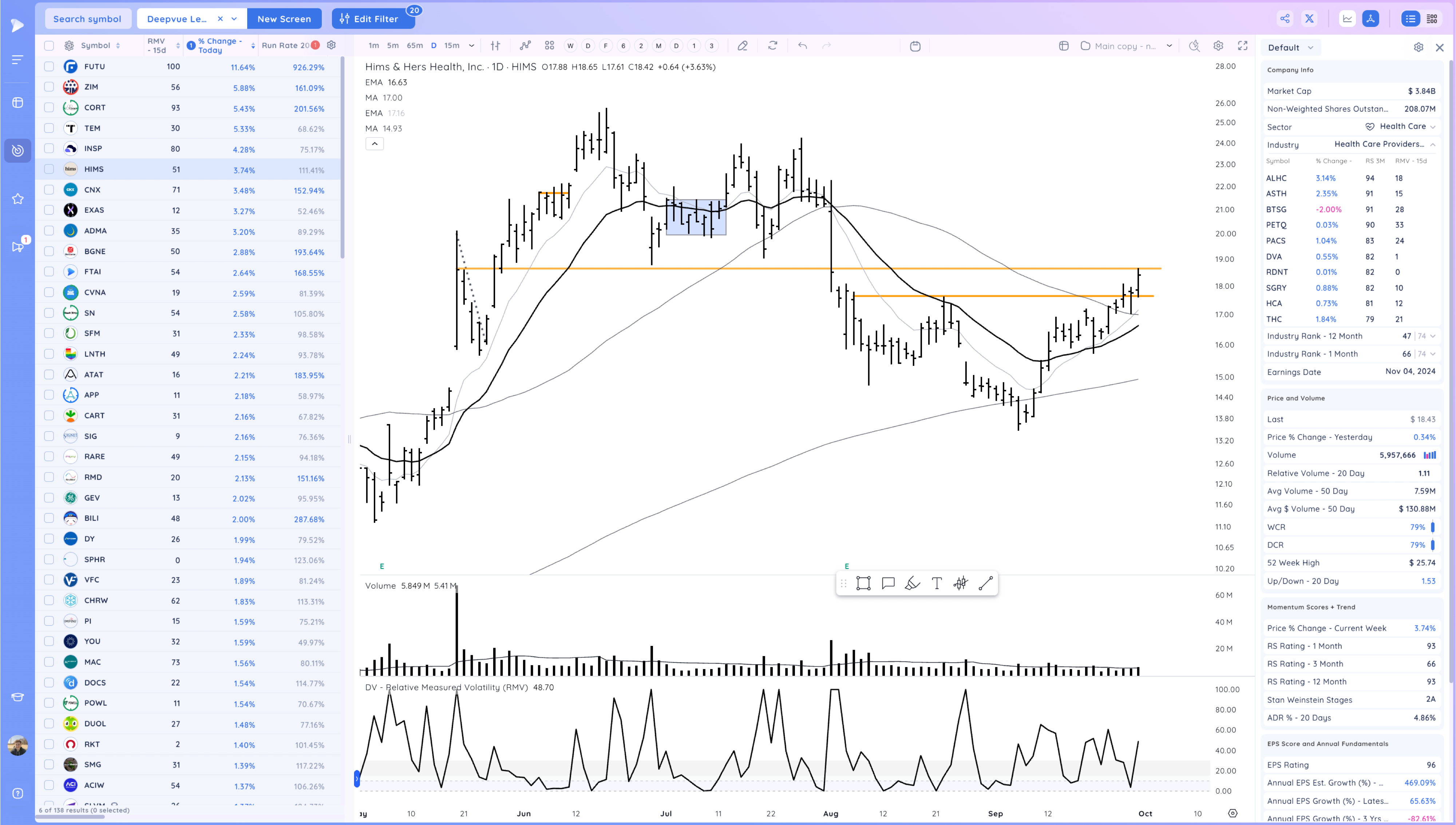
Task: Click the New Screen button
Action: click(x=284, y=19)
